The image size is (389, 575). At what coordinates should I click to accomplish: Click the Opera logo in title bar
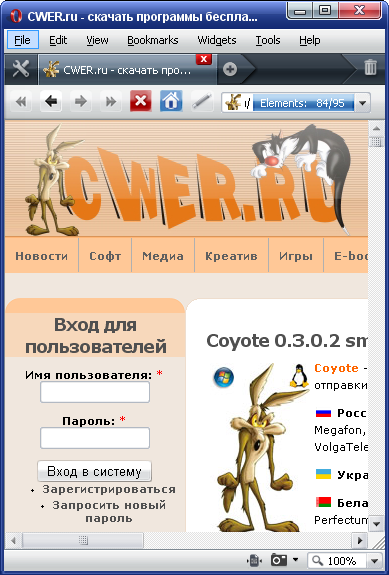[15, 17]
